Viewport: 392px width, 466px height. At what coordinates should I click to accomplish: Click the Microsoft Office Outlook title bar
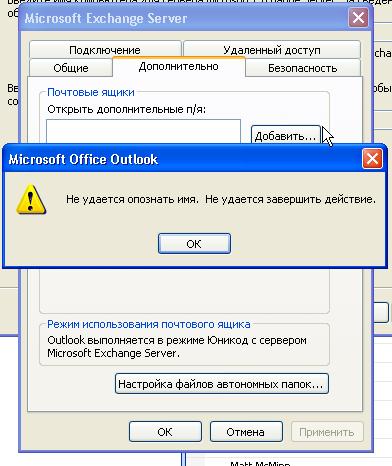coord(182,159)
